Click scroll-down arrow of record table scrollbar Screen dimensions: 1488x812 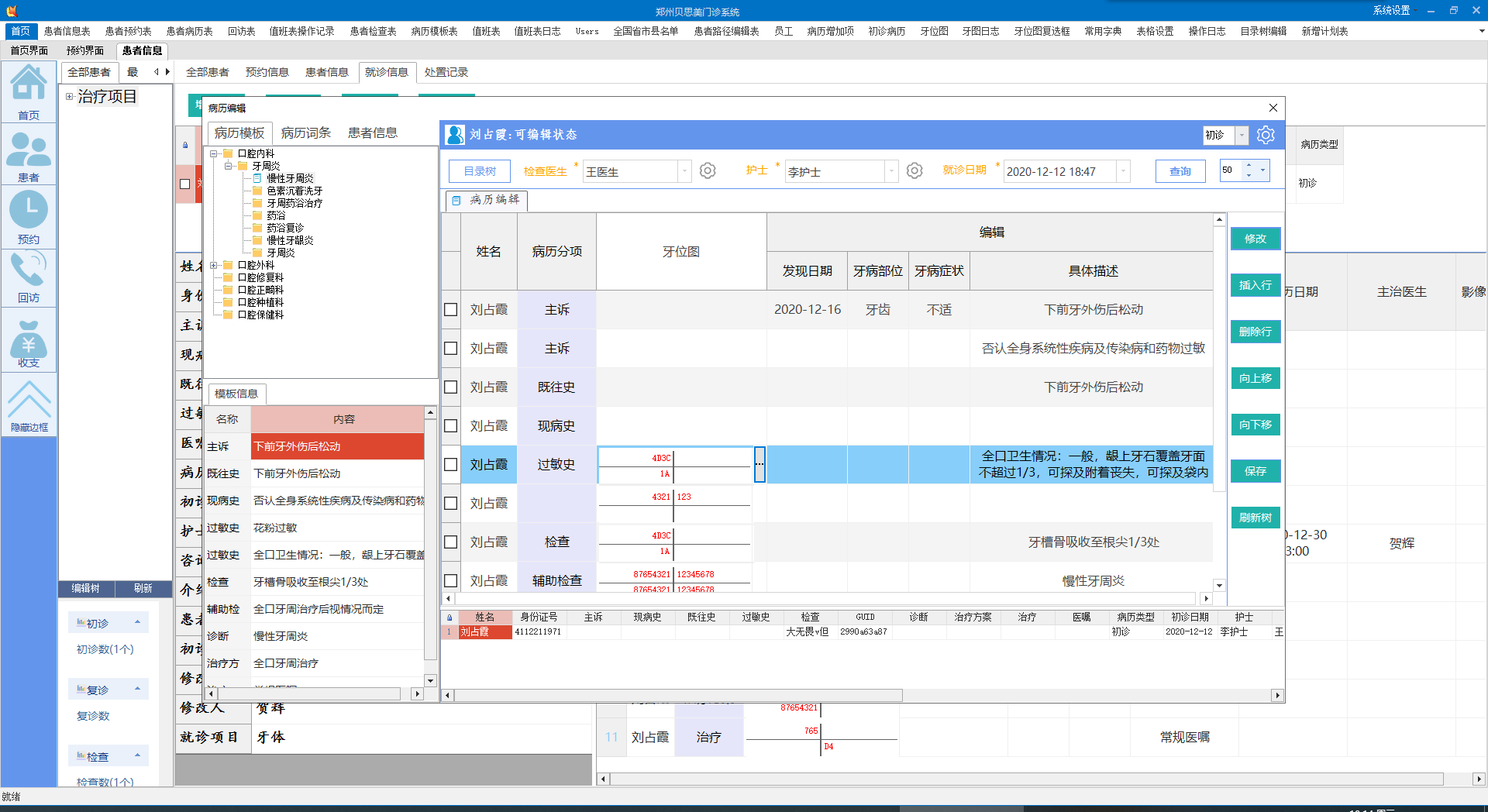[1219, 586]
